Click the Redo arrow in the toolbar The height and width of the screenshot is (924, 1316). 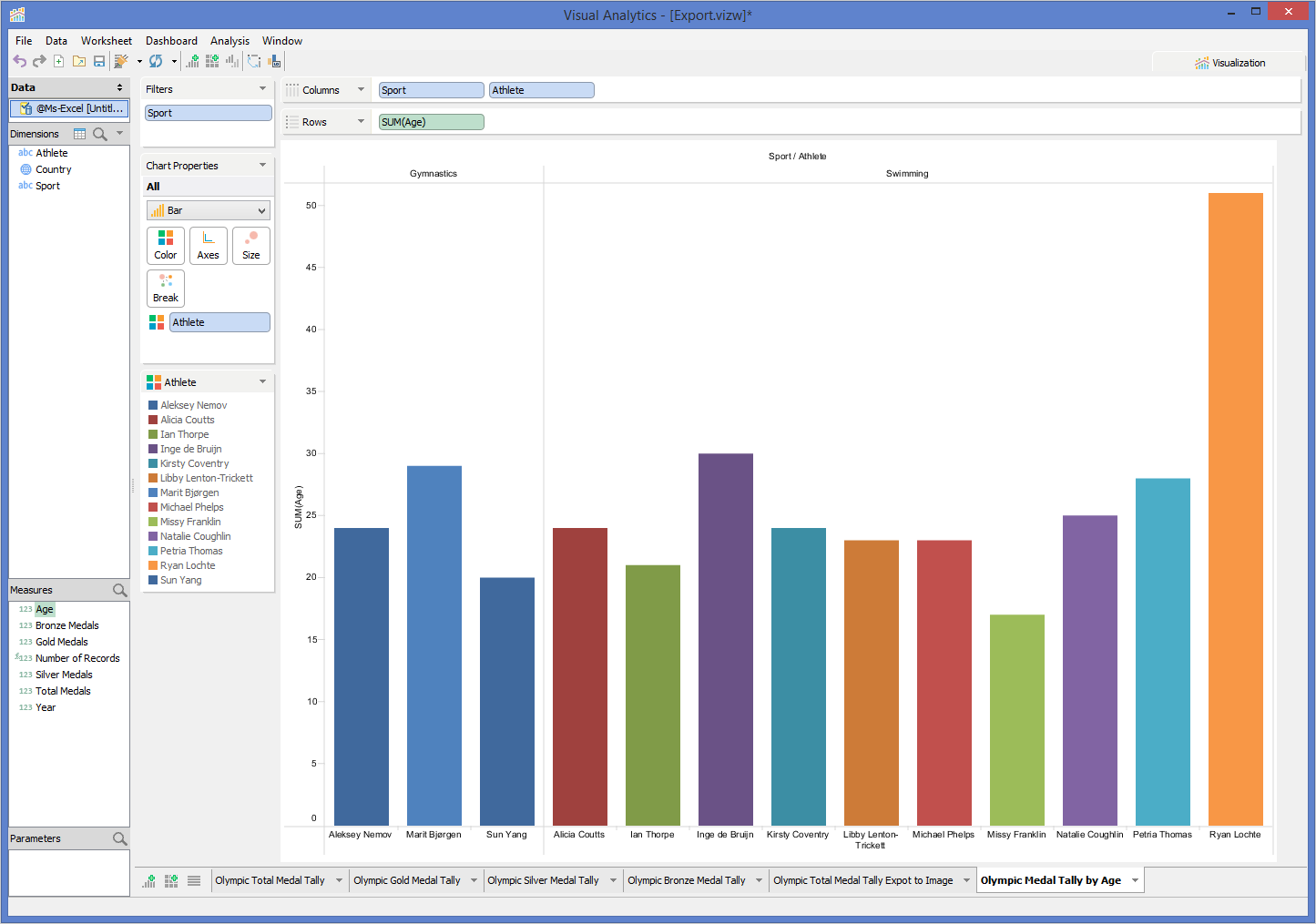coord(39,61)
